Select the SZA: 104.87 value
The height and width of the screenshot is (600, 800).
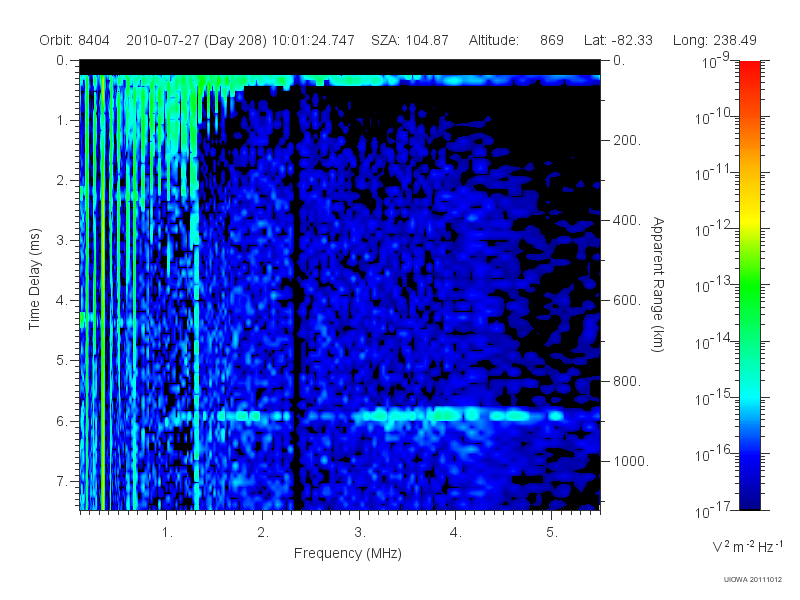point(410,40)
